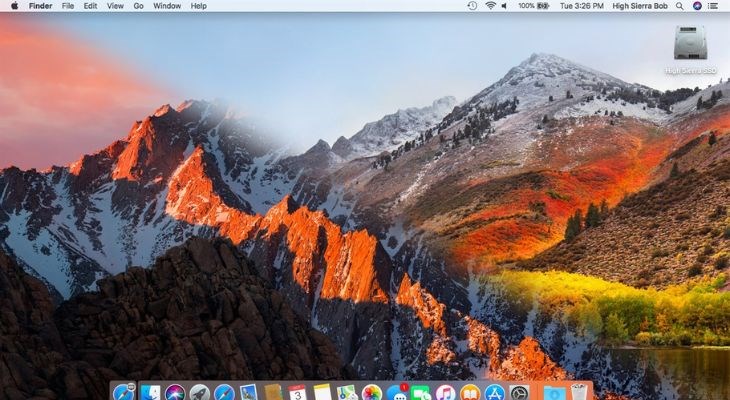Open Maps icon in Dock
Viewport: 730px width, 400px height.
point(347,392)
